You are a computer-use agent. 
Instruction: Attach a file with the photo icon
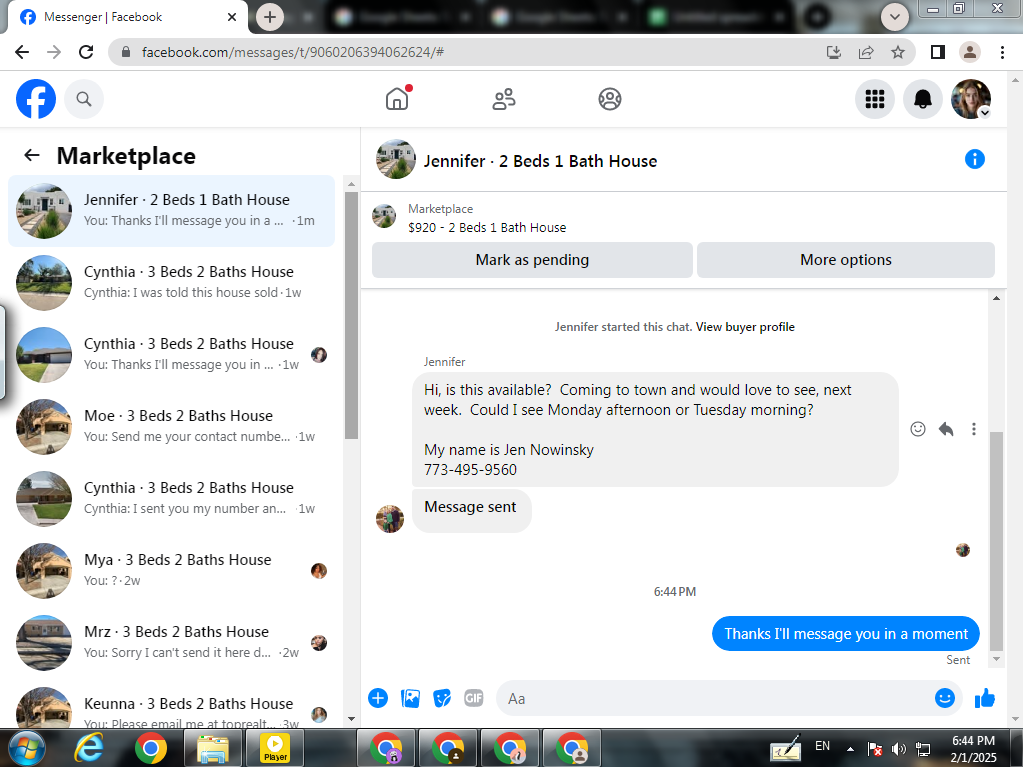[x=410, y=699]
